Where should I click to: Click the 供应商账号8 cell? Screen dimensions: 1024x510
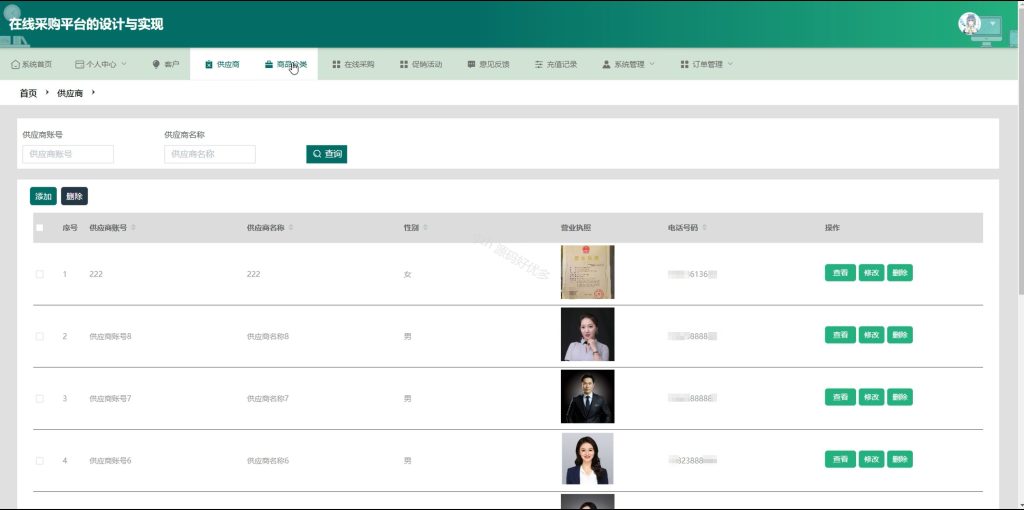110,336
